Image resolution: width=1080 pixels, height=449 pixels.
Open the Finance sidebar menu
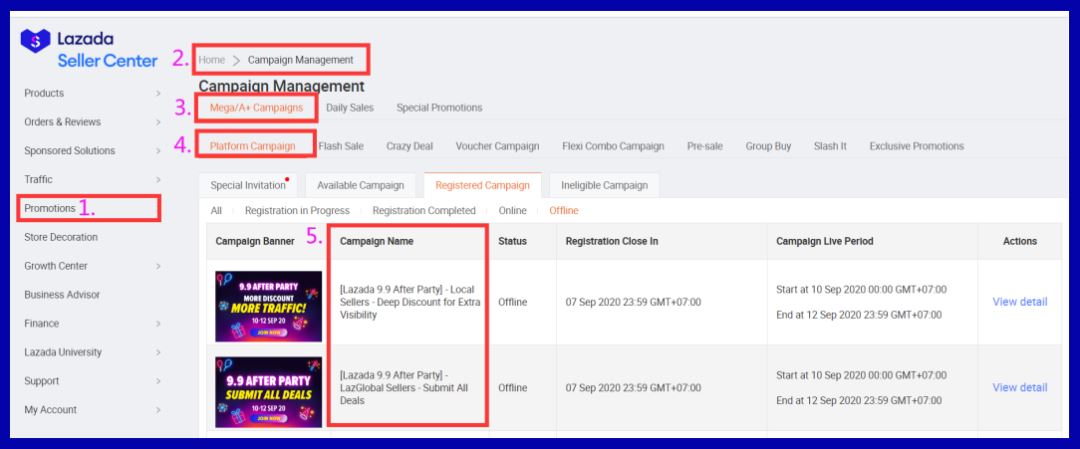[41, 323]
